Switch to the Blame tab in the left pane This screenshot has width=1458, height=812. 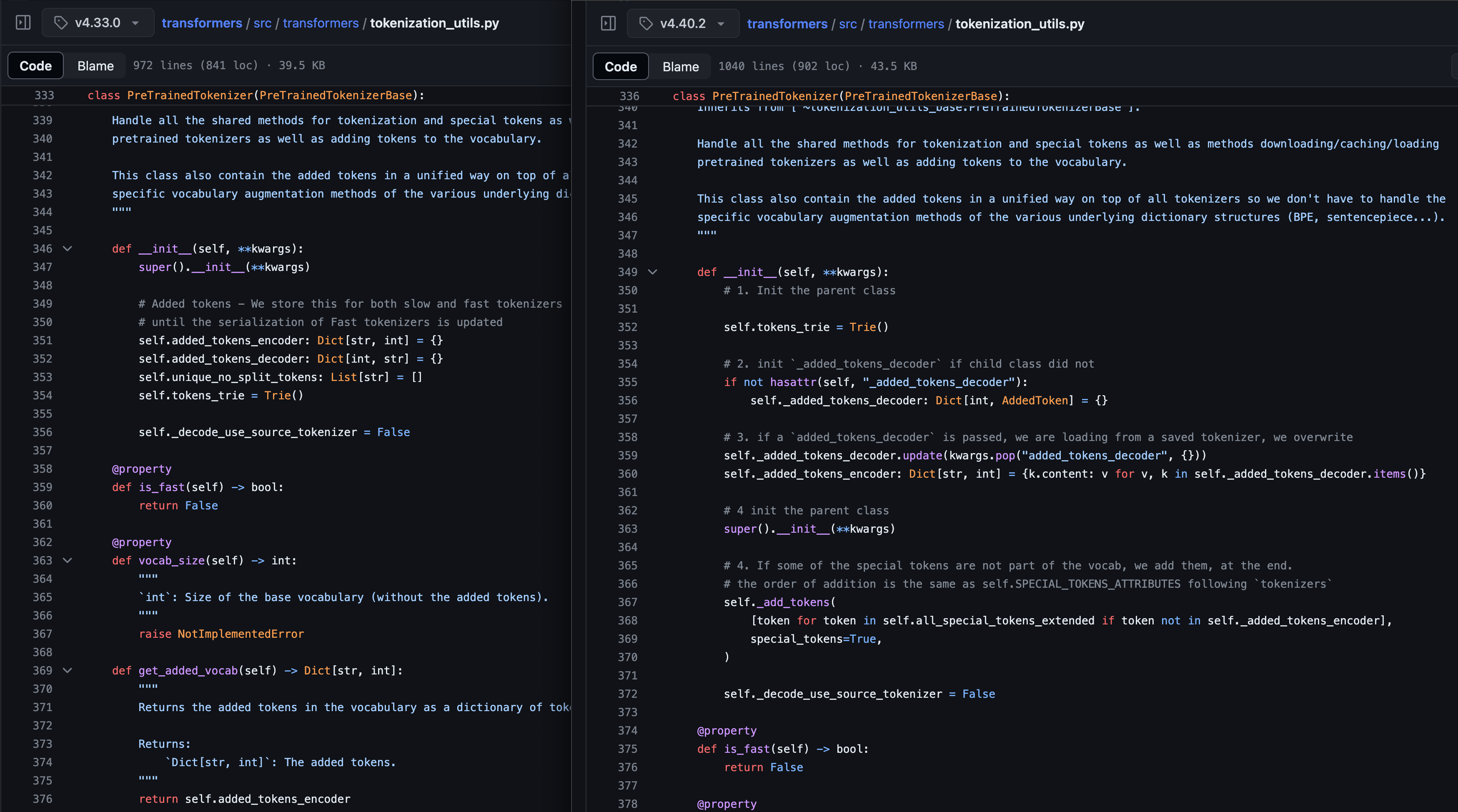point(95,65)
